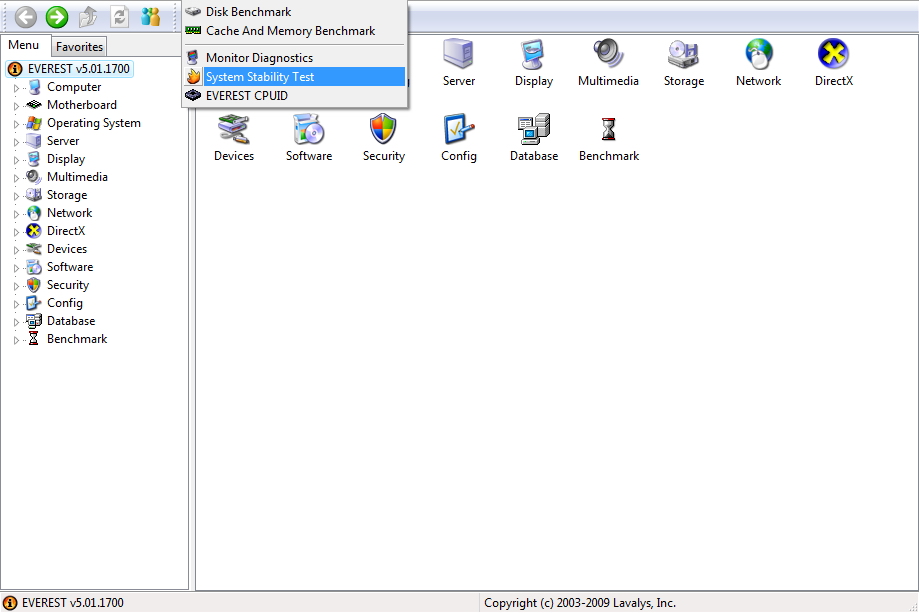
Task: Switch to the Favorites tab
Action: pyautogui.click(x=79, y=46)
